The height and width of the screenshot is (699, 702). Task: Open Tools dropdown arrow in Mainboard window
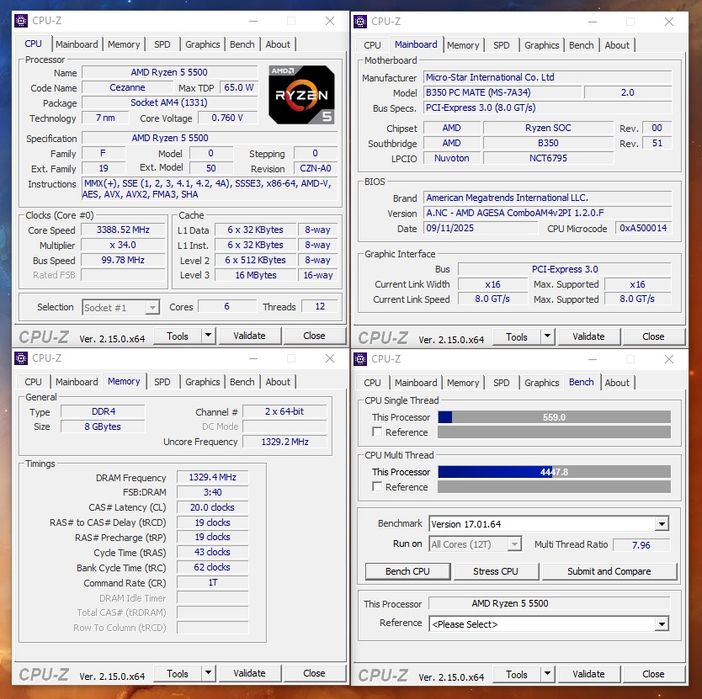pos(548,336)
